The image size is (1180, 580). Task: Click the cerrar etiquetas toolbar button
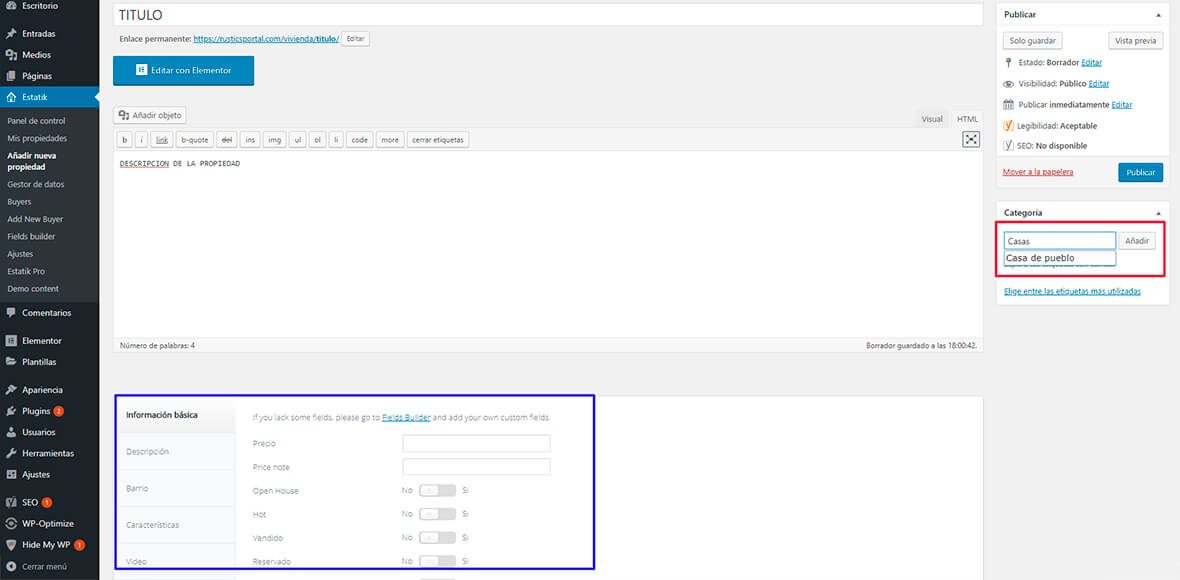(x=438, y=139)
